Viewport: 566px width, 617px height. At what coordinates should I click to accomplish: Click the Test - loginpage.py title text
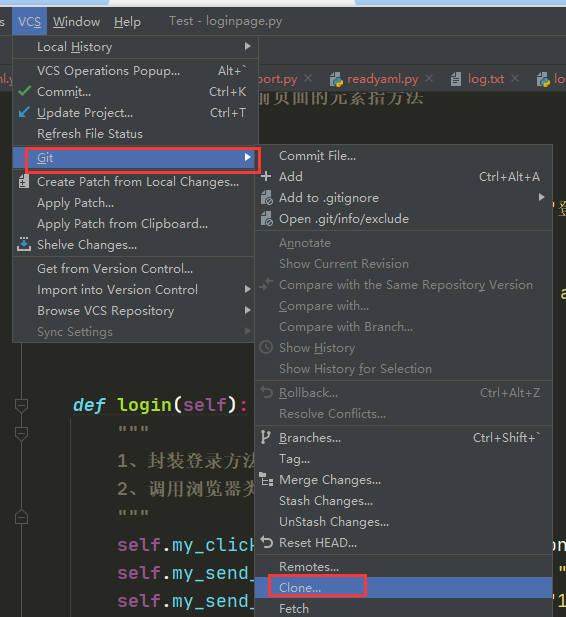226,21
